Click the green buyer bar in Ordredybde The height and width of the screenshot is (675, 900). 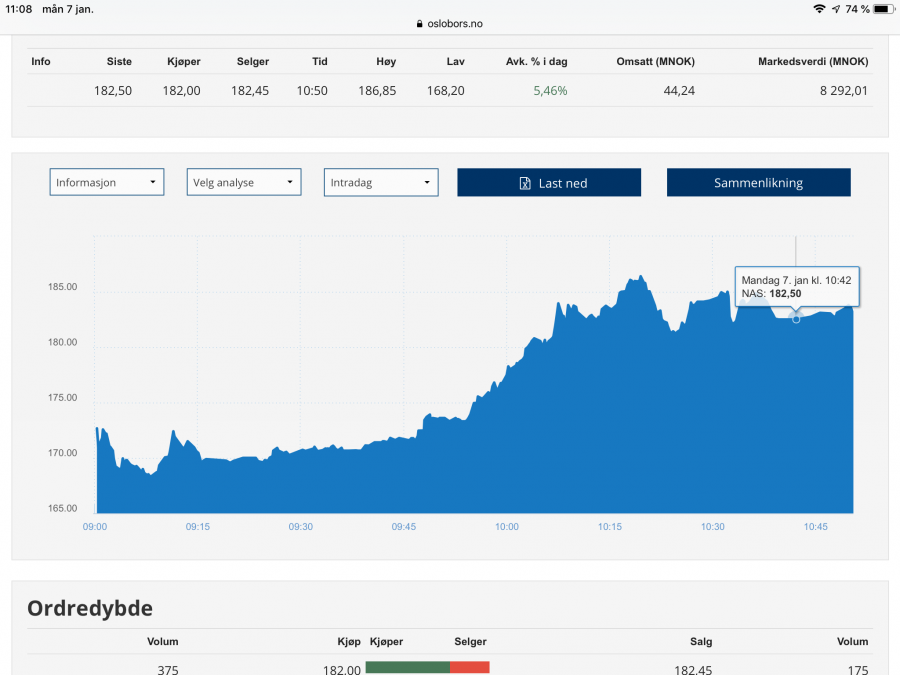(x=407, y=668)
